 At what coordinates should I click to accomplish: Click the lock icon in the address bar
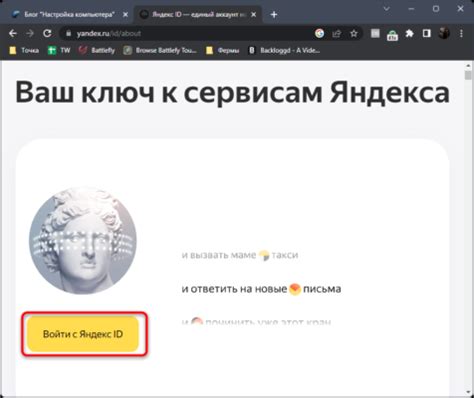click(69, 34)
